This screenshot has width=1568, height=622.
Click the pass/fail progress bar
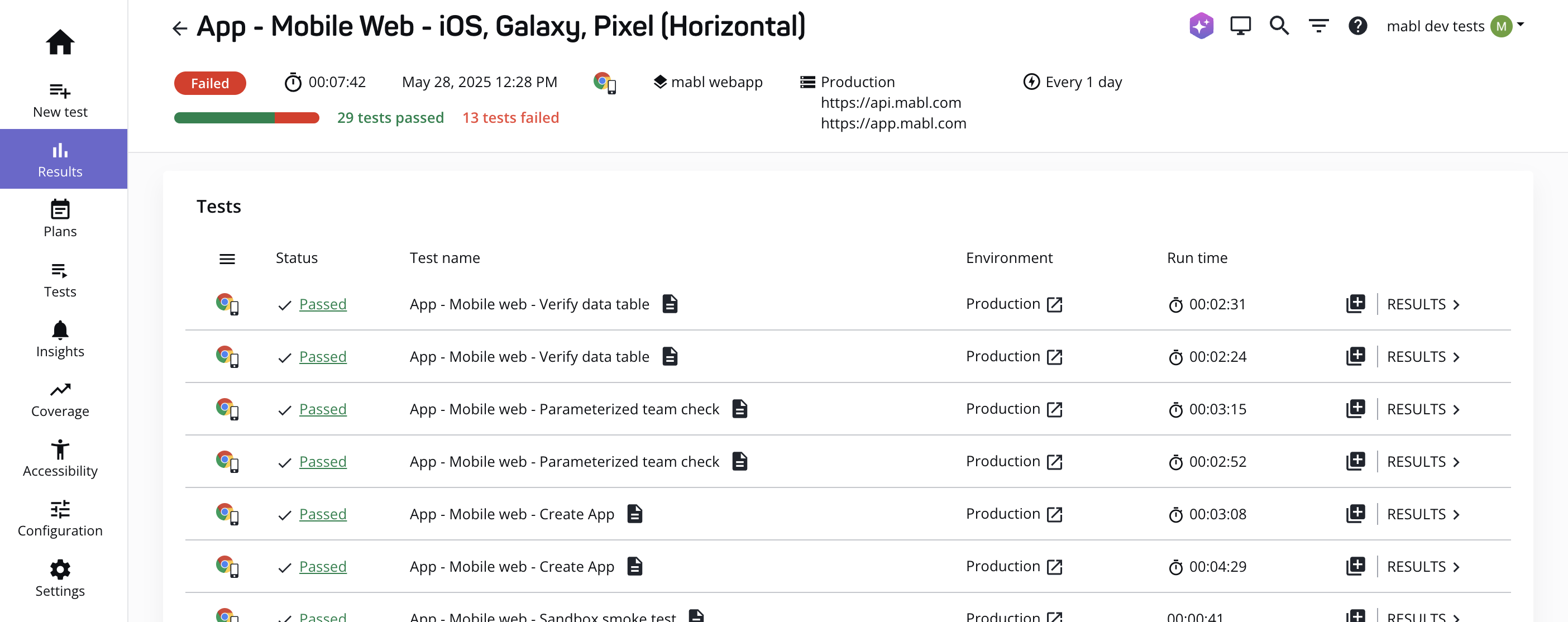(246, 117)
